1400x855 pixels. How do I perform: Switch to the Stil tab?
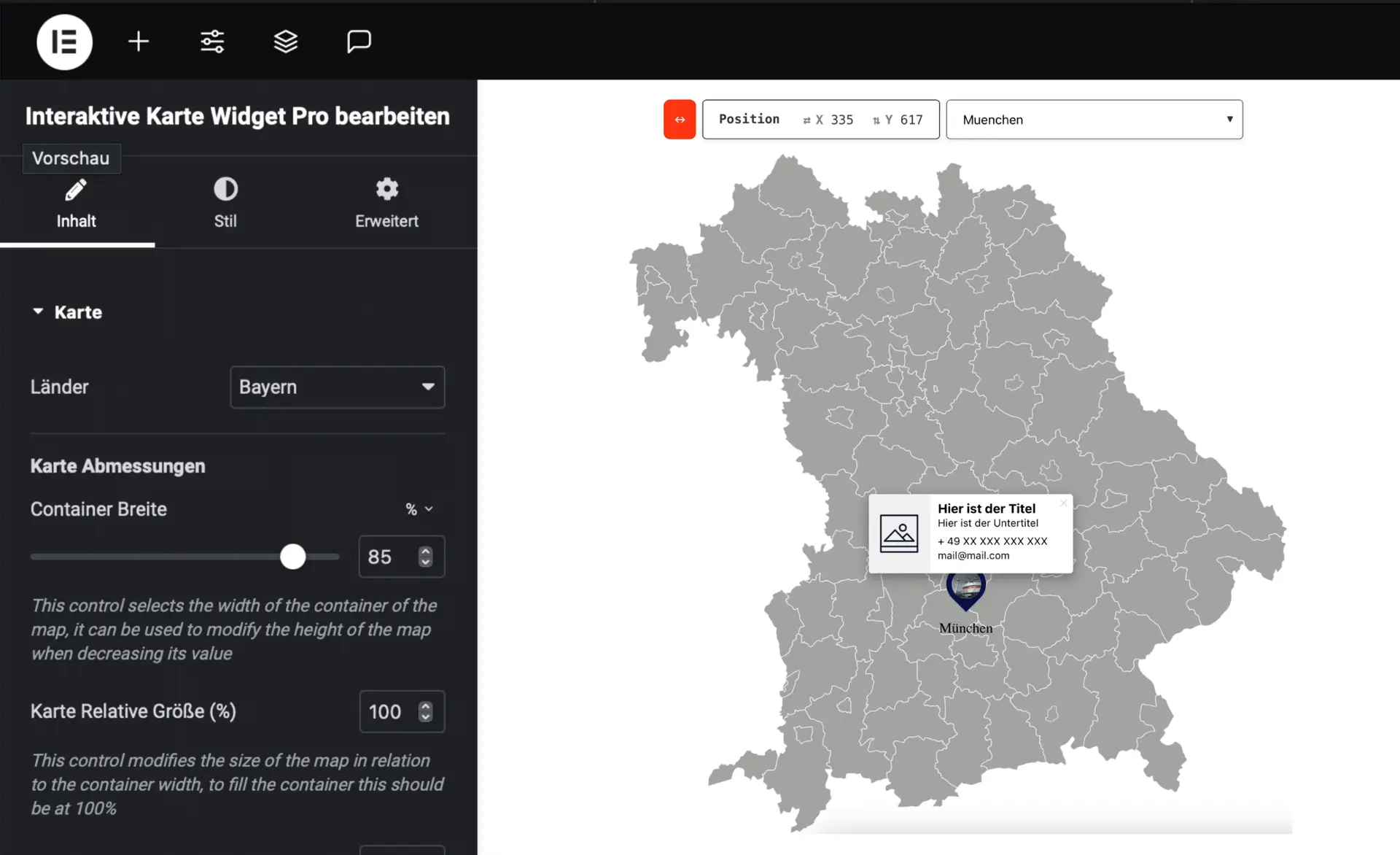click(x=225, y=204)
